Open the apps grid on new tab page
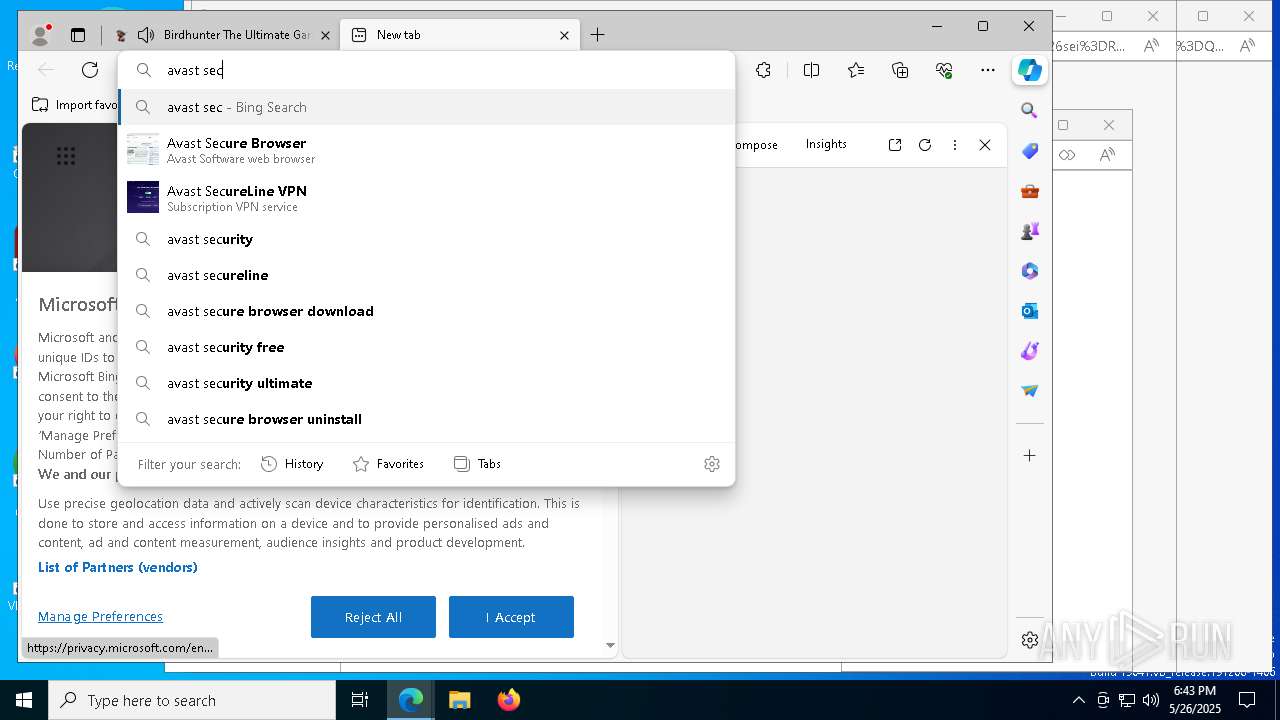The width and height of the screenshot is (1280, 720). [x=66, y=156]
